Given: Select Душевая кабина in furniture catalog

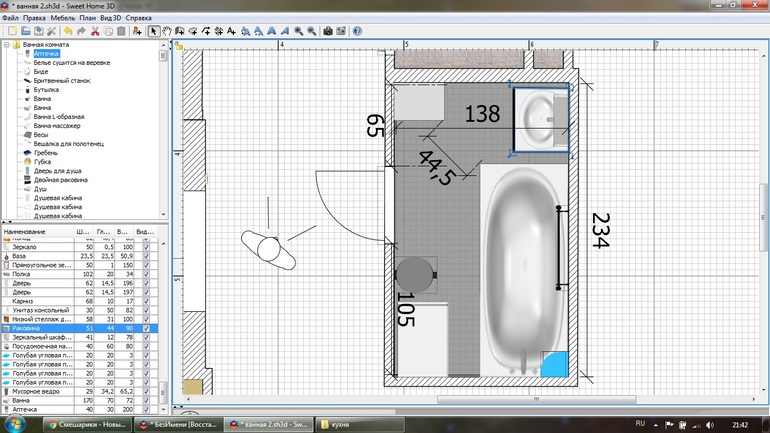Looking at the screenshot, I should coord(57,198).
